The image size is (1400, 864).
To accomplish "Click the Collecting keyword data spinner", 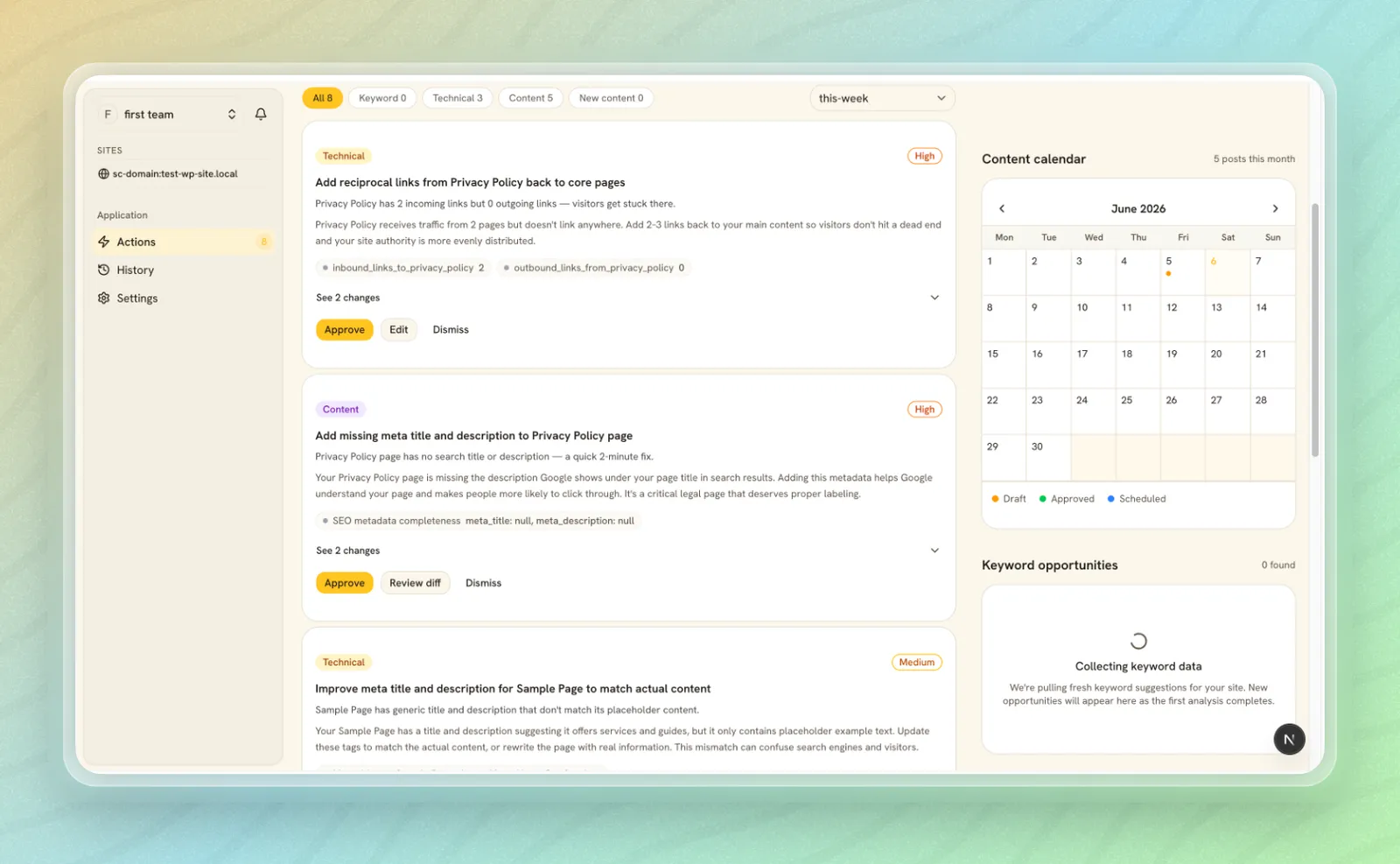I will coord(1138,641).
